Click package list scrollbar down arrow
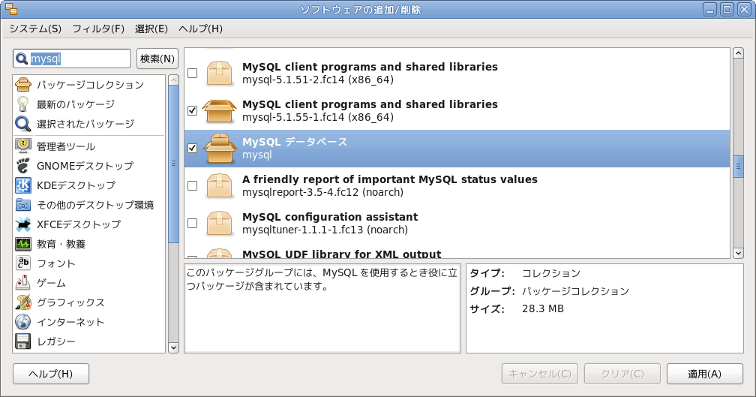This screenshot has width=756, height=397. point(738,253)
